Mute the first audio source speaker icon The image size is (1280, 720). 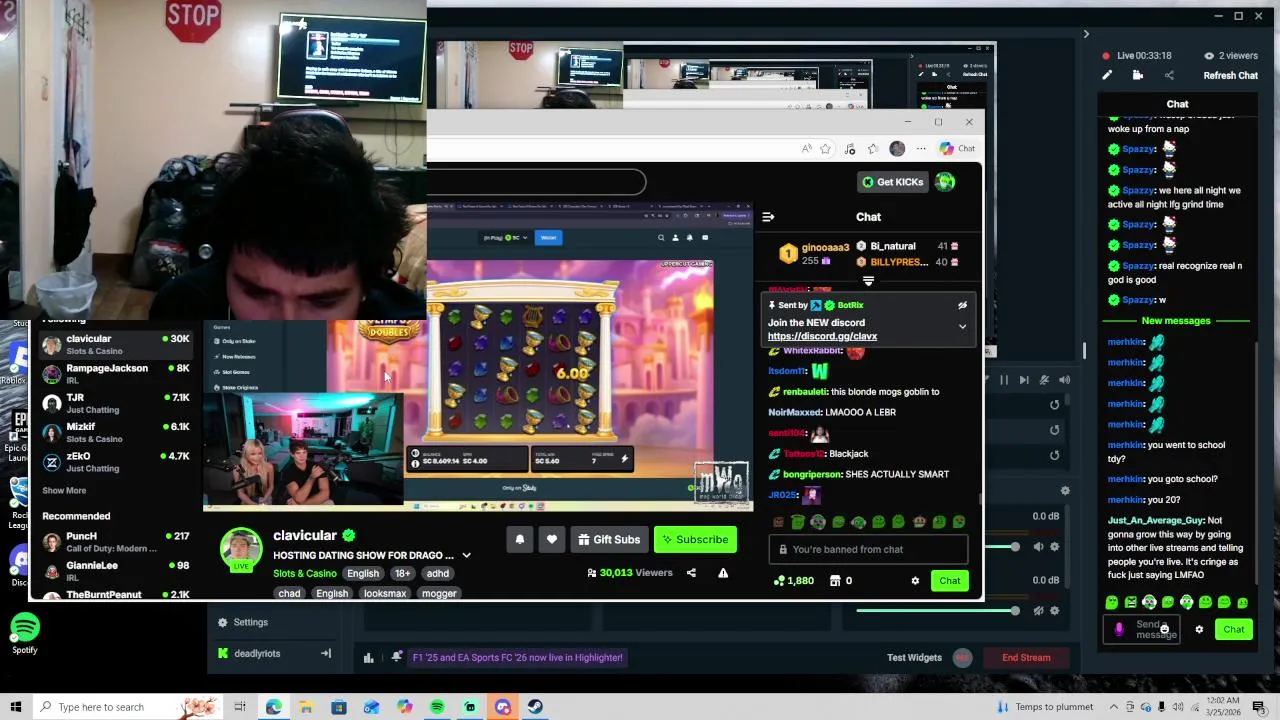tap(1039, 547)
